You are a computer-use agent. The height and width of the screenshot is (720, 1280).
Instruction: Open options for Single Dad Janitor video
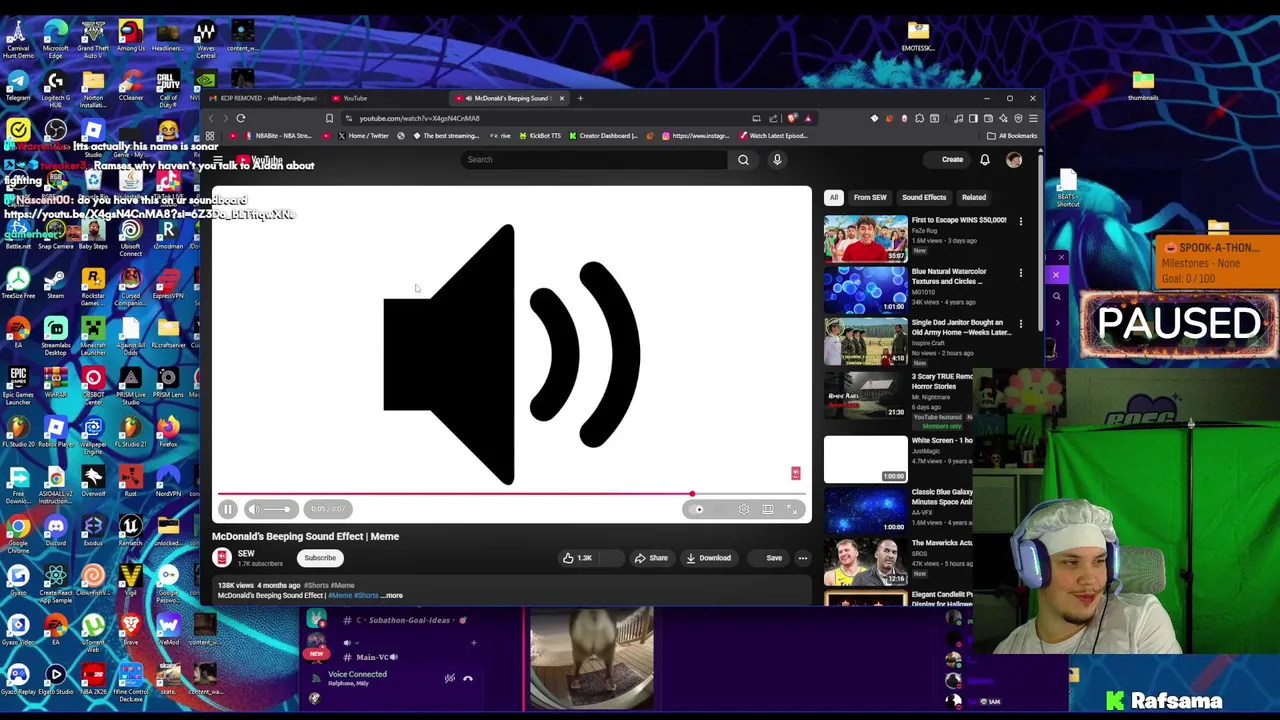click(x=1020, y=324)
